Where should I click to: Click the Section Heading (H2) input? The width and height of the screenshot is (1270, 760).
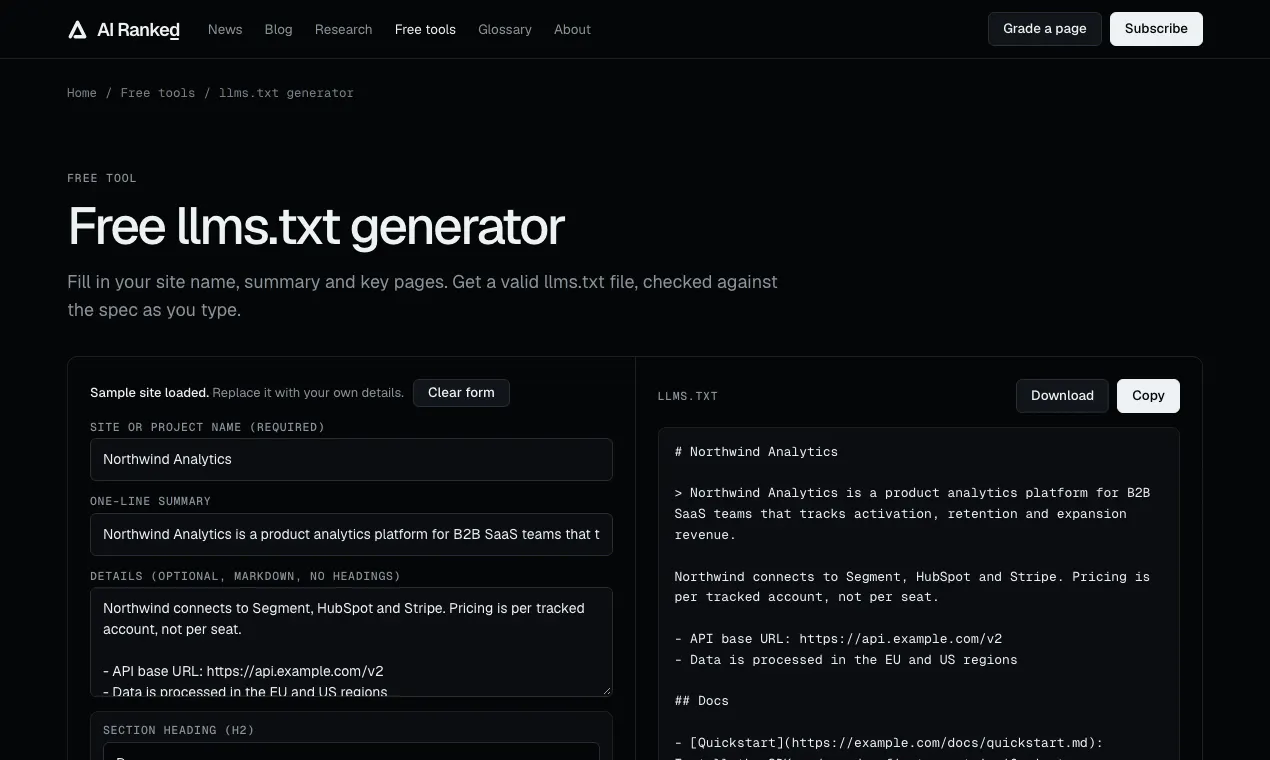coord(351,751)
